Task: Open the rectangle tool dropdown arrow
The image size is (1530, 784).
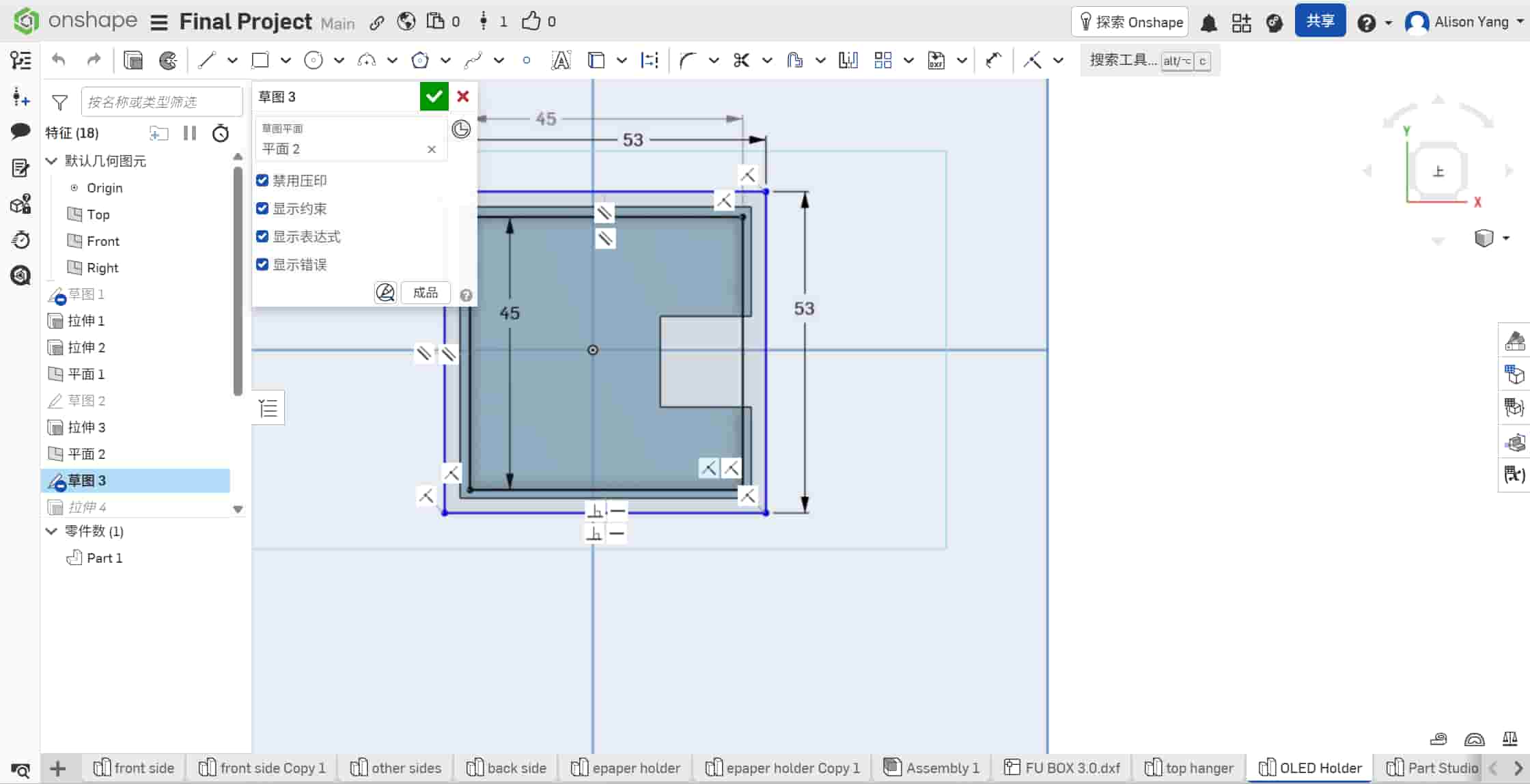Action: [x=286, y=60]
